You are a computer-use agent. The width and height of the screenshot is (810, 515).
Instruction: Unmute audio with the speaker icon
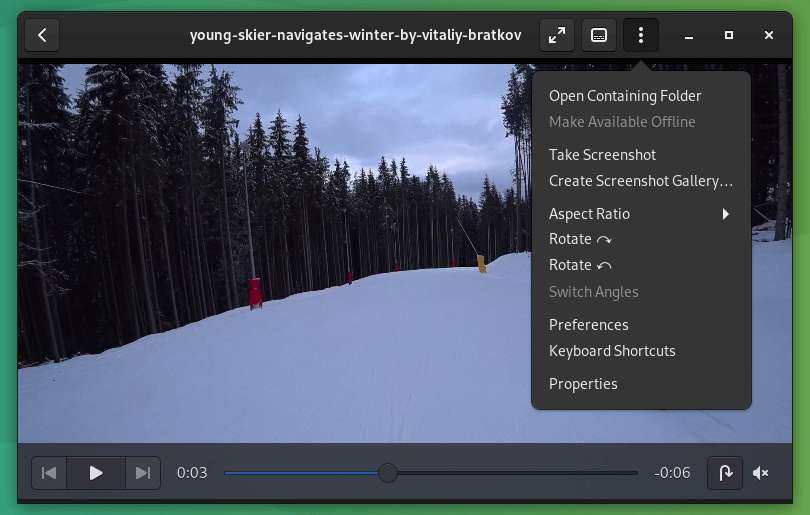tap(760, 473)
